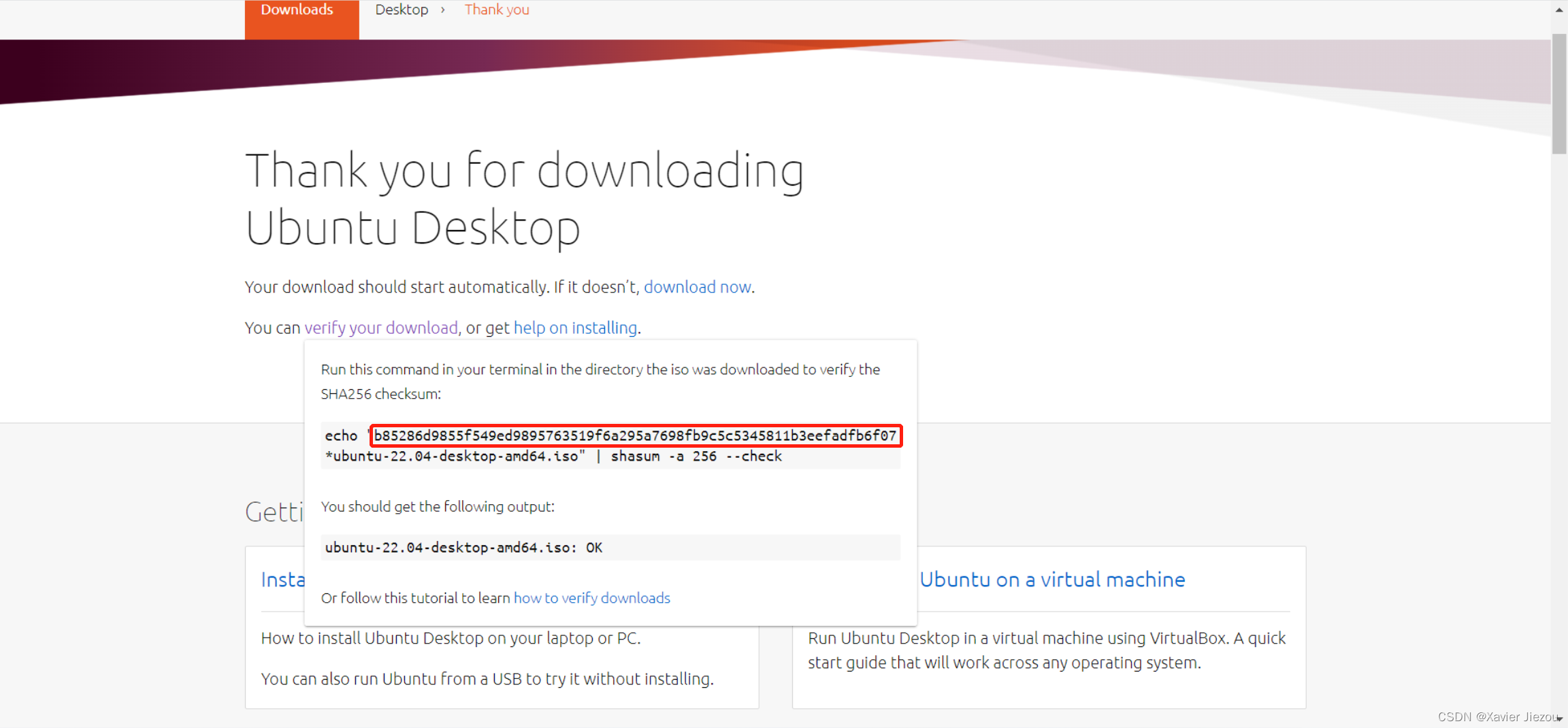Click the 'Run this command in your terminal' instruction

[601, 382]
